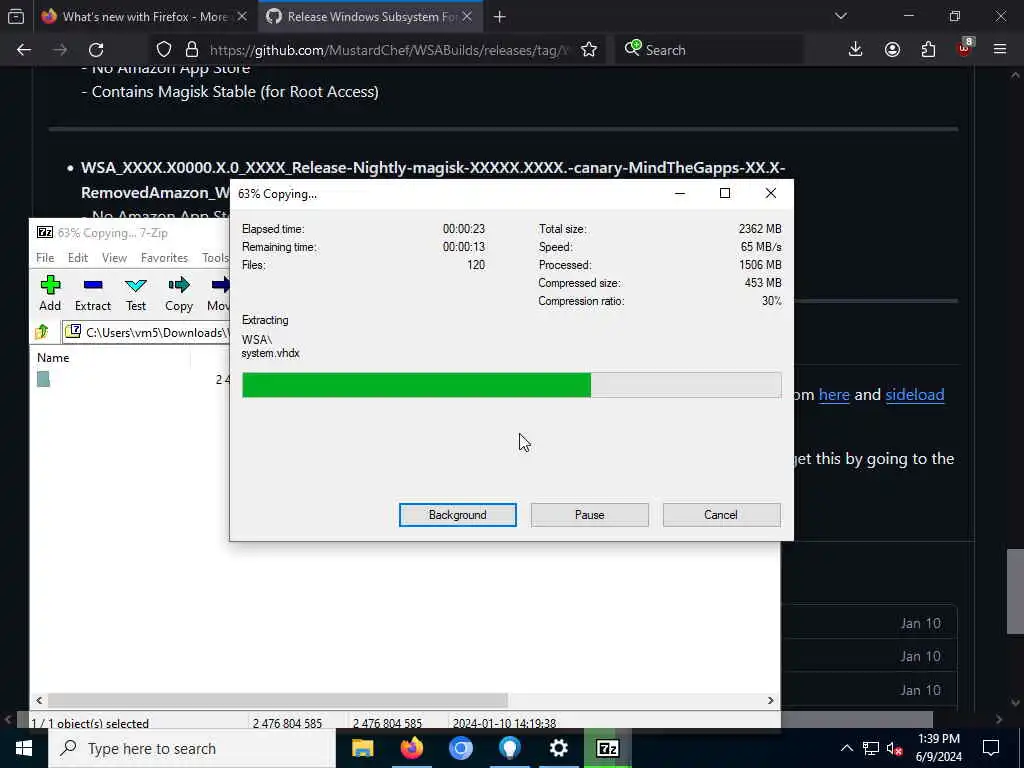
Task: Follow the 'here' link on the page
Action: (x=834, y=394)
